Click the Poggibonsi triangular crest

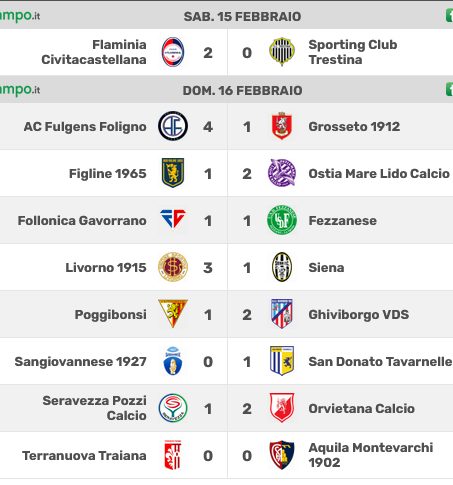tap(173, 313)
